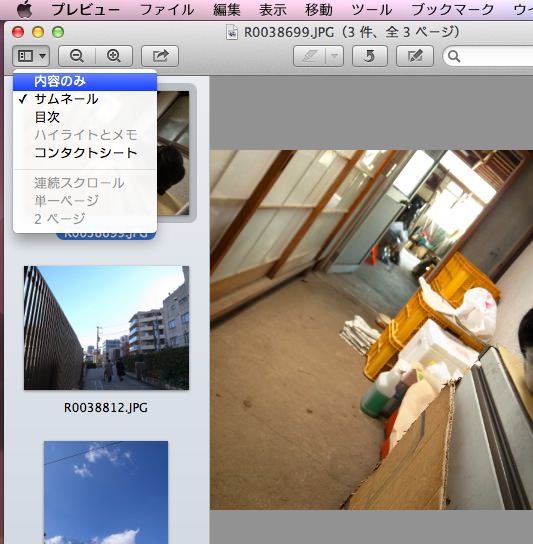This screenshot has height=544, width=533.
Task: Close the Preview window with red button
Action: (18, 32)
